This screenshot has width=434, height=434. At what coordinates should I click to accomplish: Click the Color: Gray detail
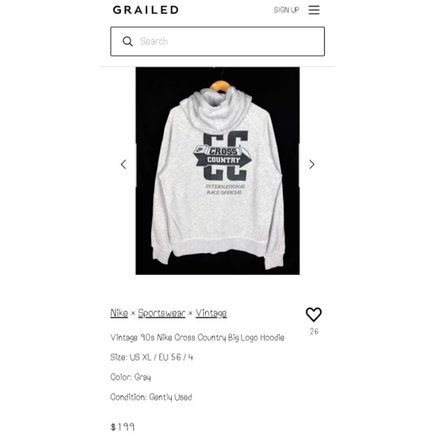[x=130, y=377]
